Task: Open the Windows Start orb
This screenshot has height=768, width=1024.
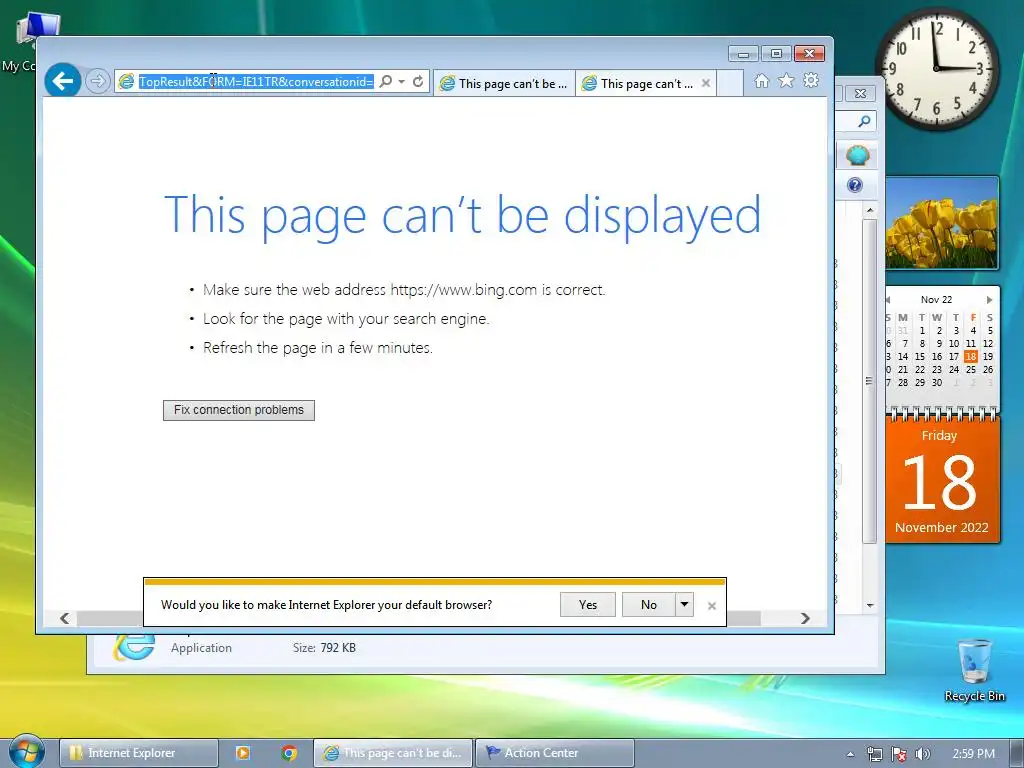Action: coord(27,752)
